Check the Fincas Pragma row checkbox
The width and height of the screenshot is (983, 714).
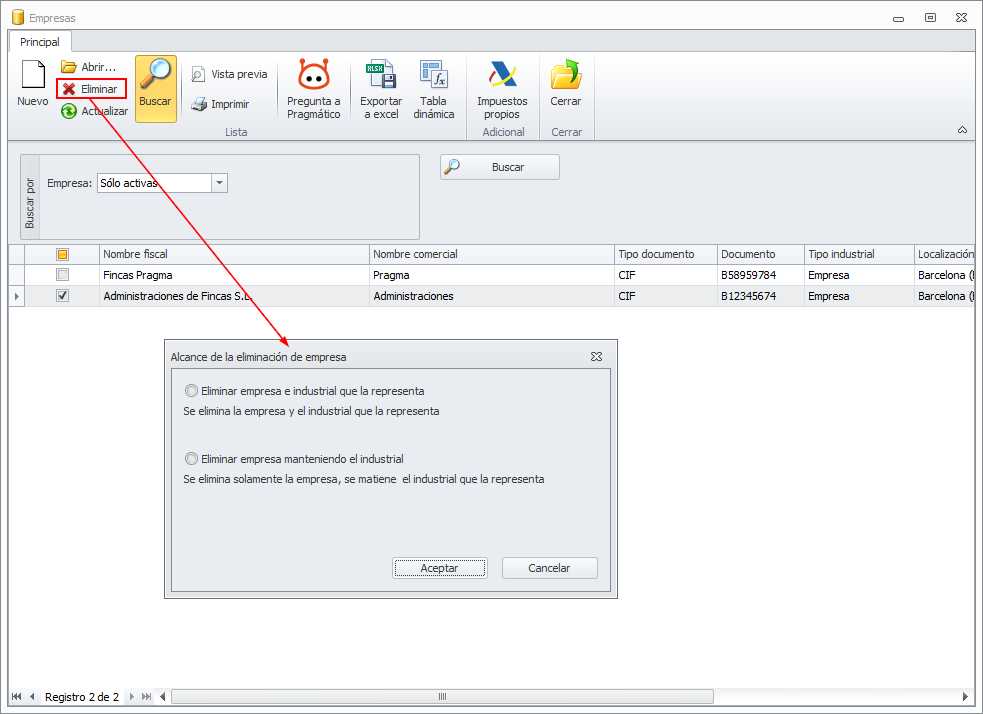point(62,275)
